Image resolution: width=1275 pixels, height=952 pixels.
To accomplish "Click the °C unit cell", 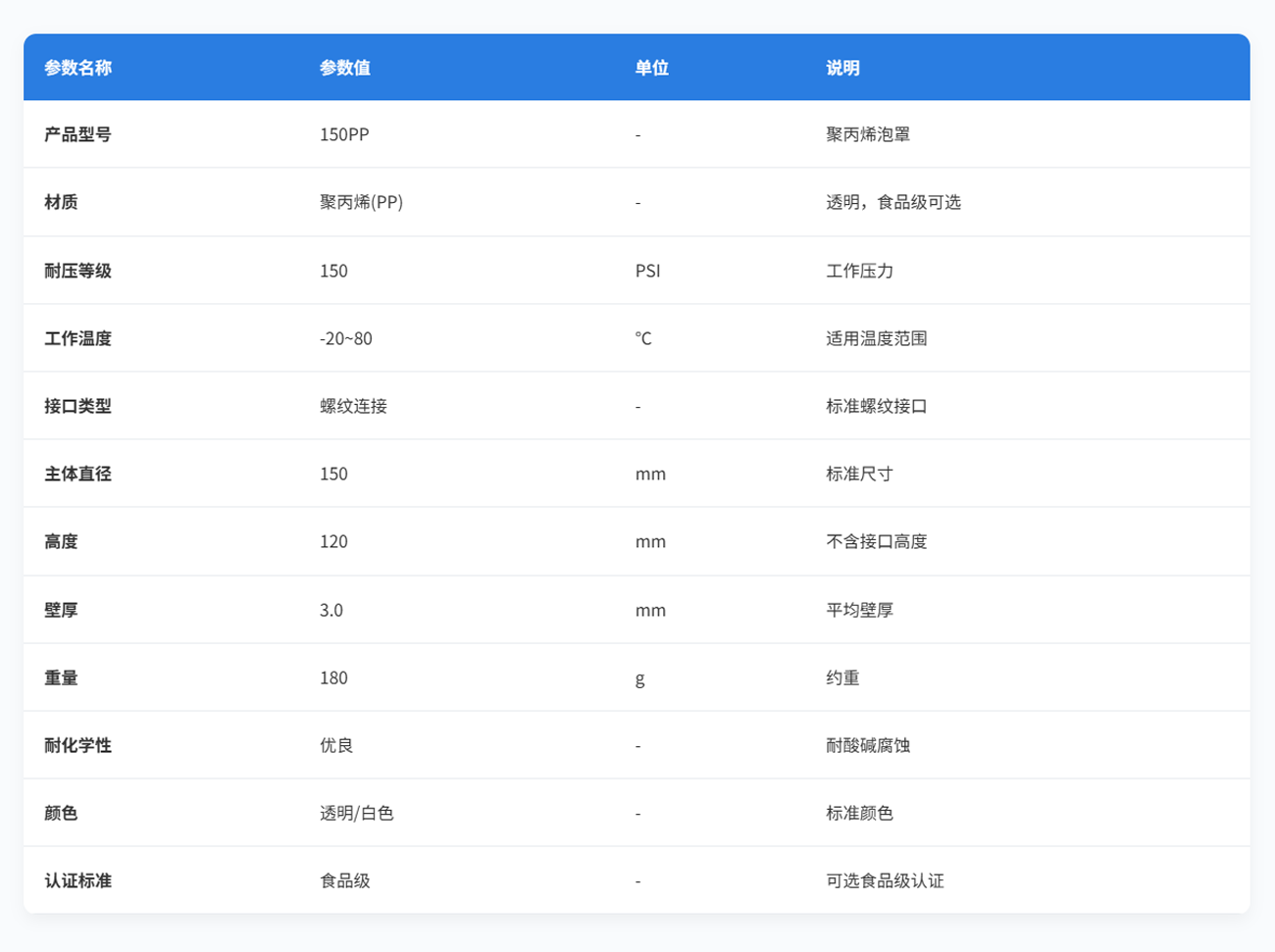I will coord(643,338).
